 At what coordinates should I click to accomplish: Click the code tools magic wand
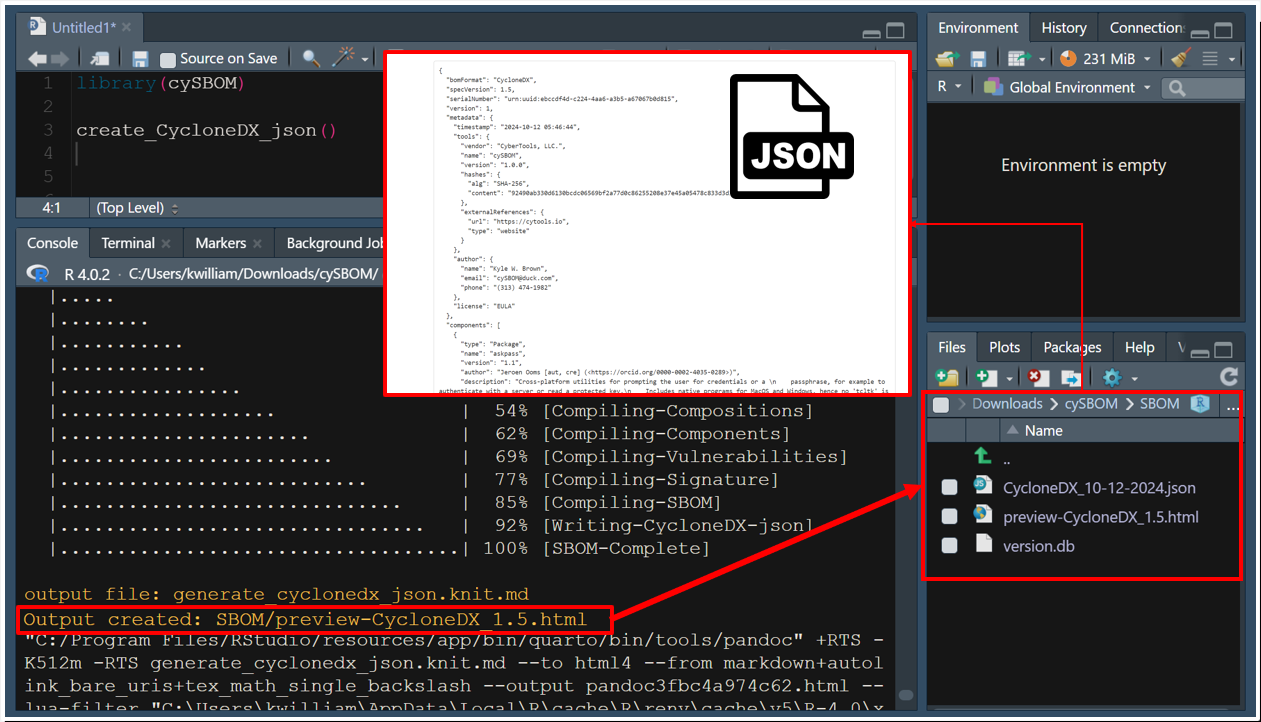click(x=343, y=58)
